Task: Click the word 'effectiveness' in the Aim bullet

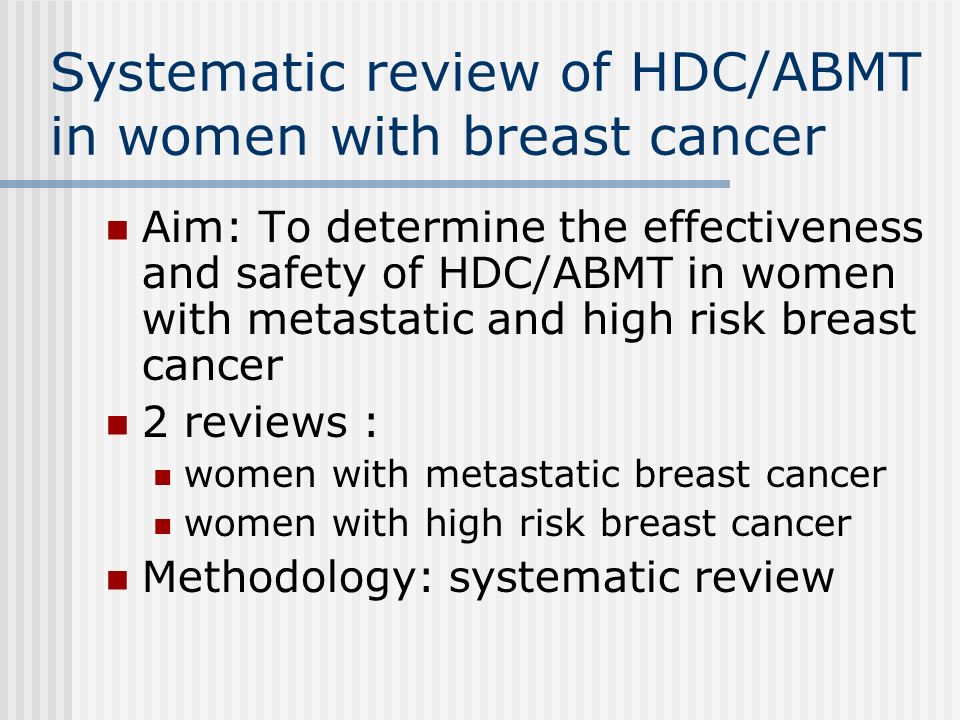Action: tap(783, 227)
